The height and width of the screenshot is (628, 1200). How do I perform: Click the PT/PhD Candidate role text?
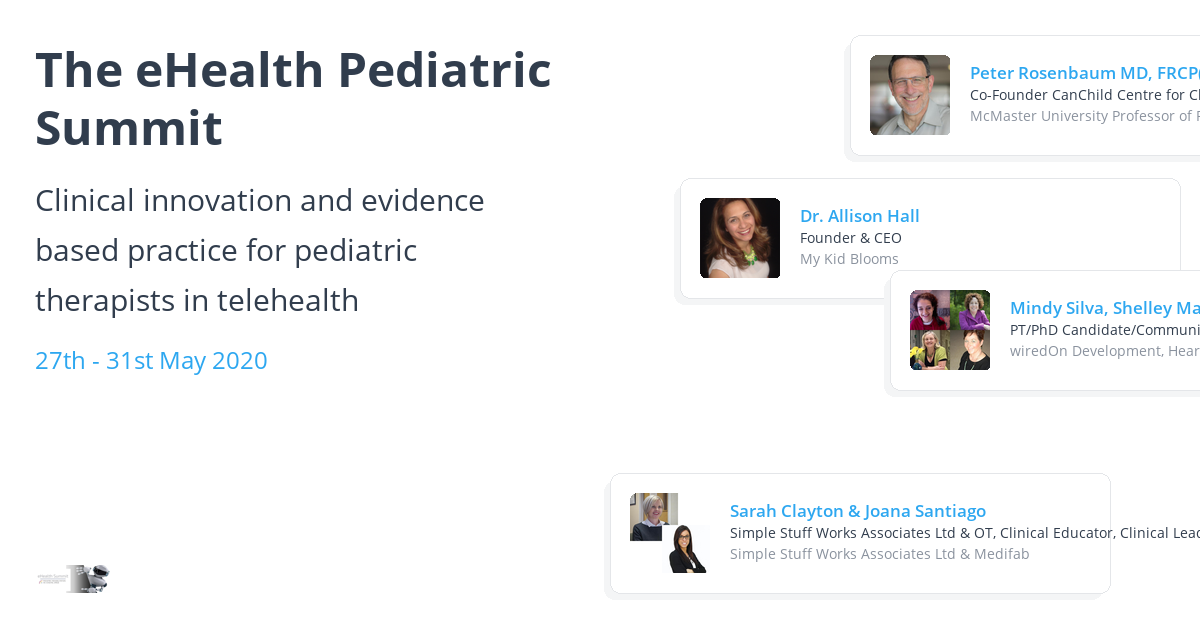pos(1105,330)
